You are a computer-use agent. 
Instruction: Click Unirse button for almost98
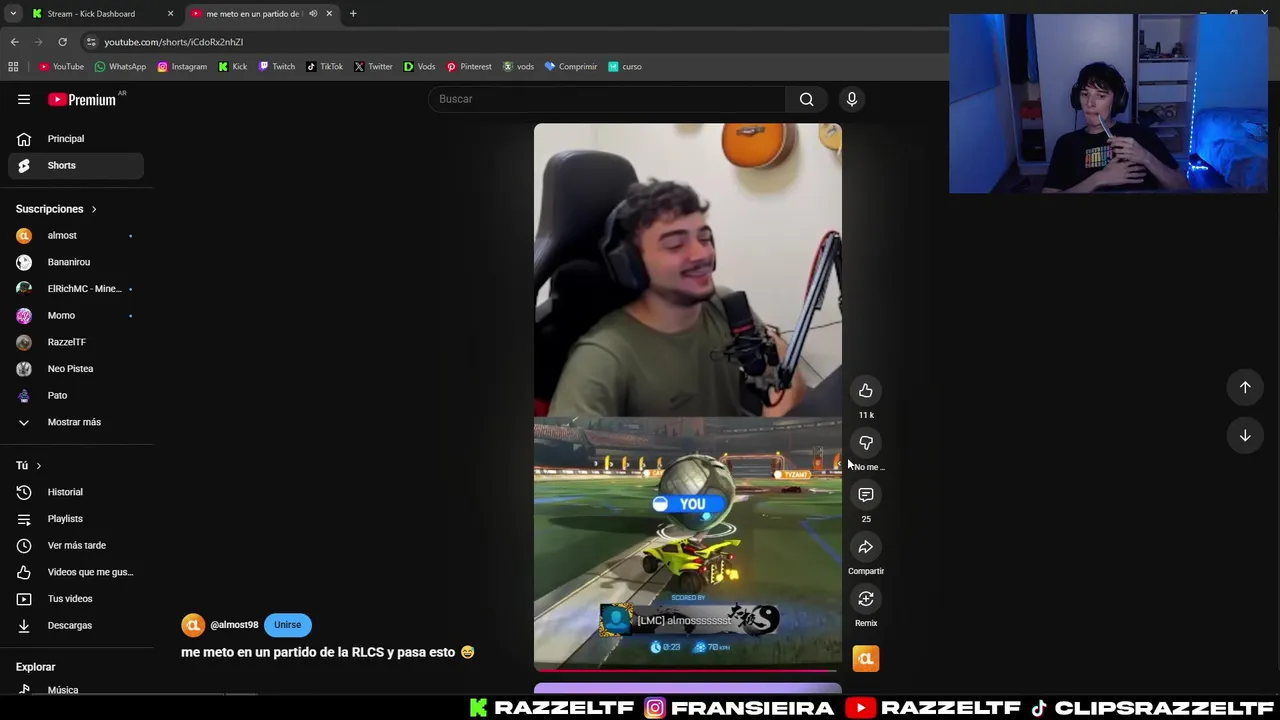[287, 625]
